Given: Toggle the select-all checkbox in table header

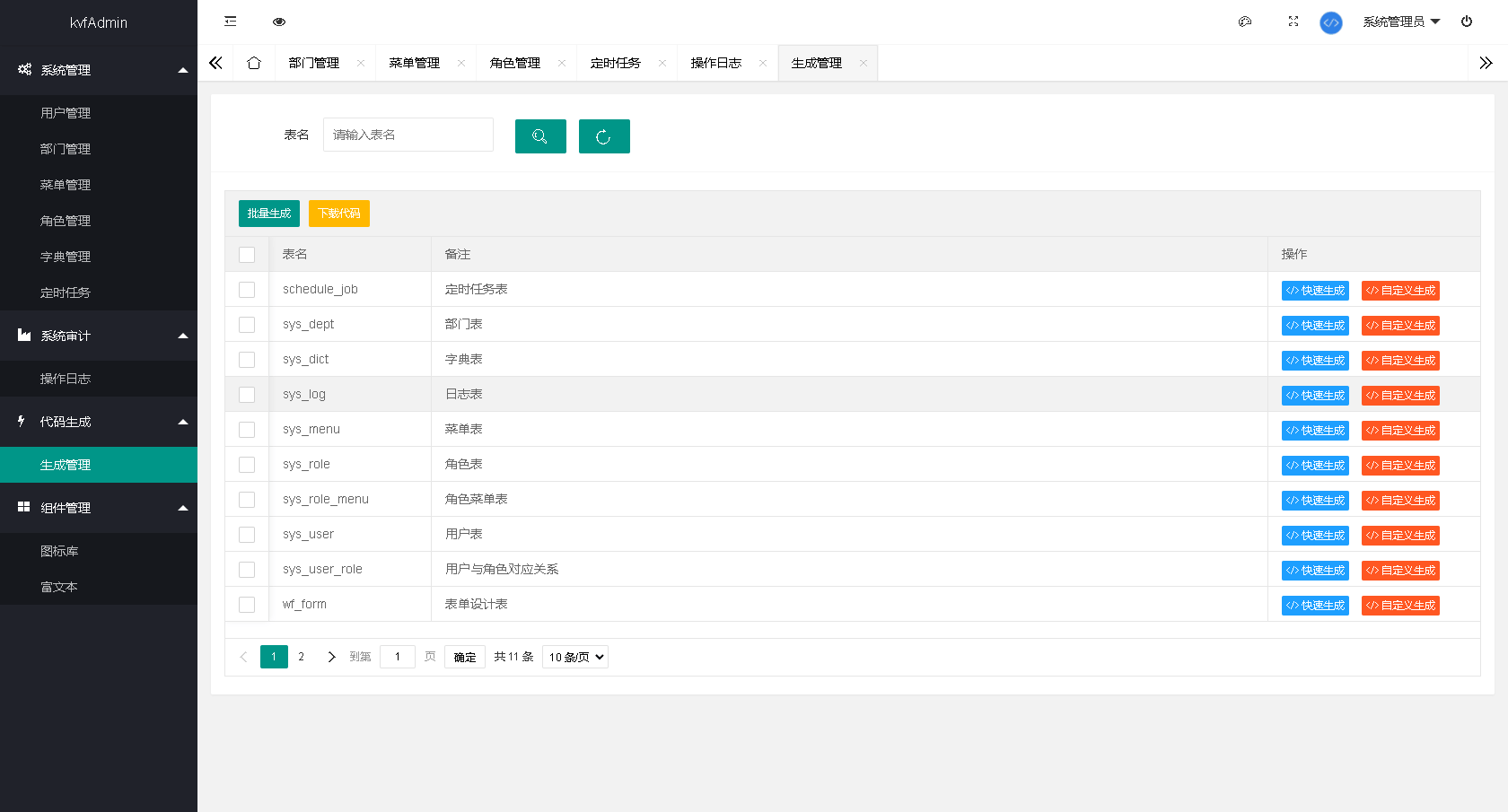Looking at the screenshot, I should (x=247, y=254).
